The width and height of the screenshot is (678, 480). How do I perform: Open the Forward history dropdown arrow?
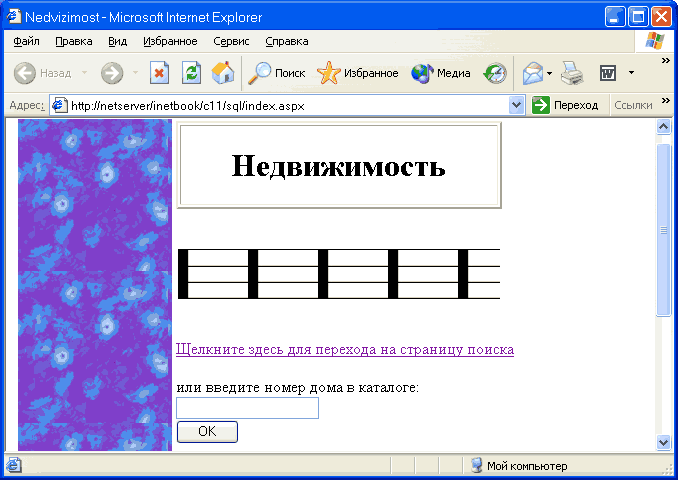coord(135,73)
